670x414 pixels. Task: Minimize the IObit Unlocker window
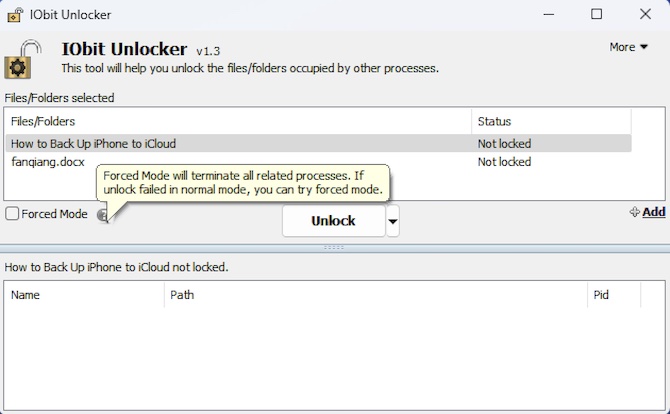pos(549,14)
